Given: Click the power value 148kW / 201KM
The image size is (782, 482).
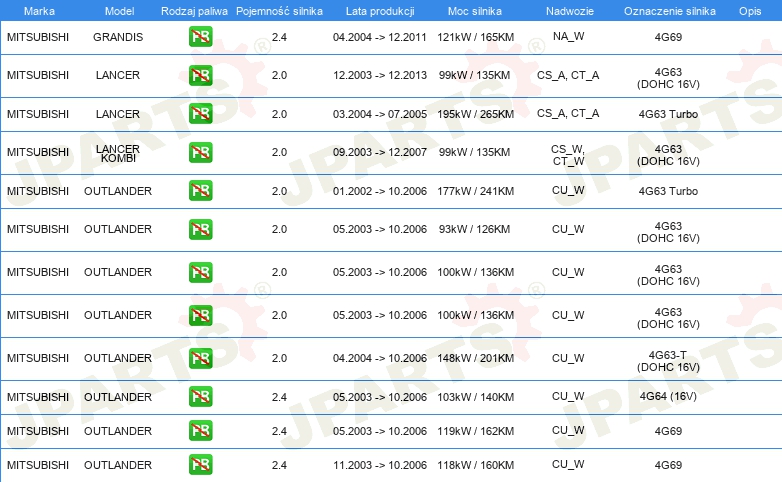Looking at the screenshot, I should 475,358.
